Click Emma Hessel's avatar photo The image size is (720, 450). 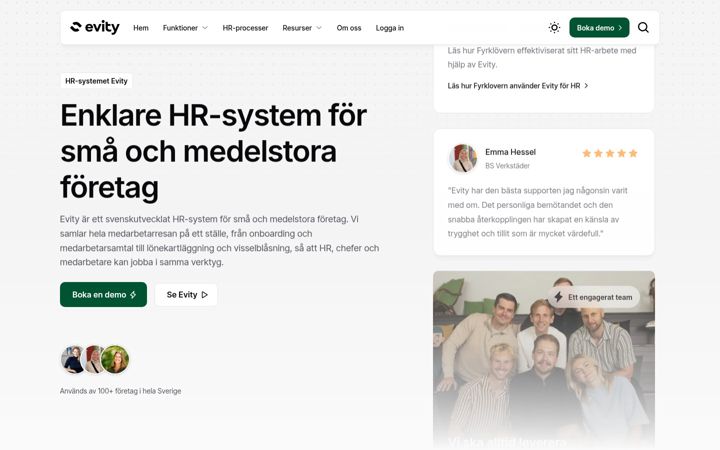tap(463, 158)
